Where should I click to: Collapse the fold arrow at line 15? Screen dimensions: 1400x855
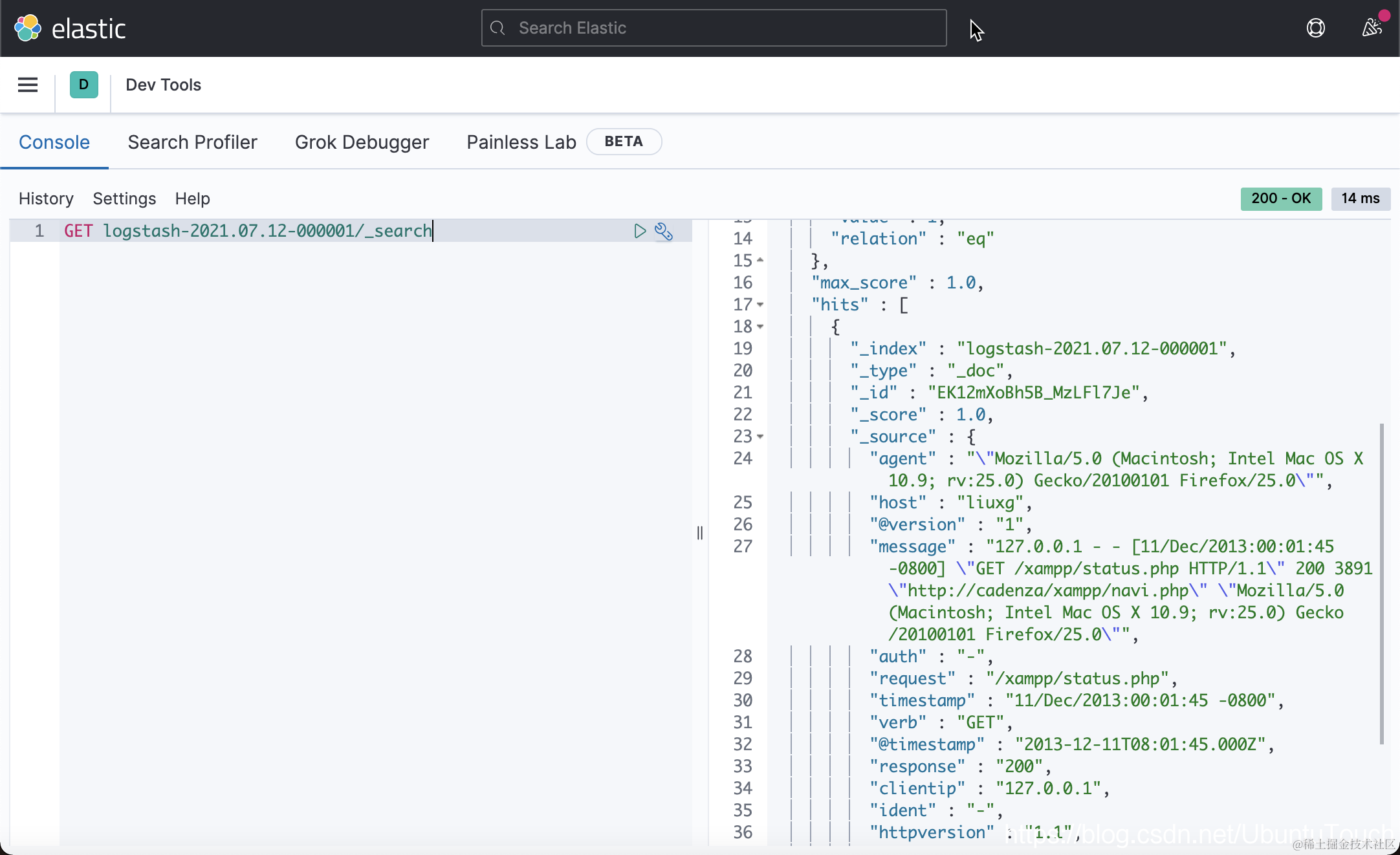(x=760, y=261)
